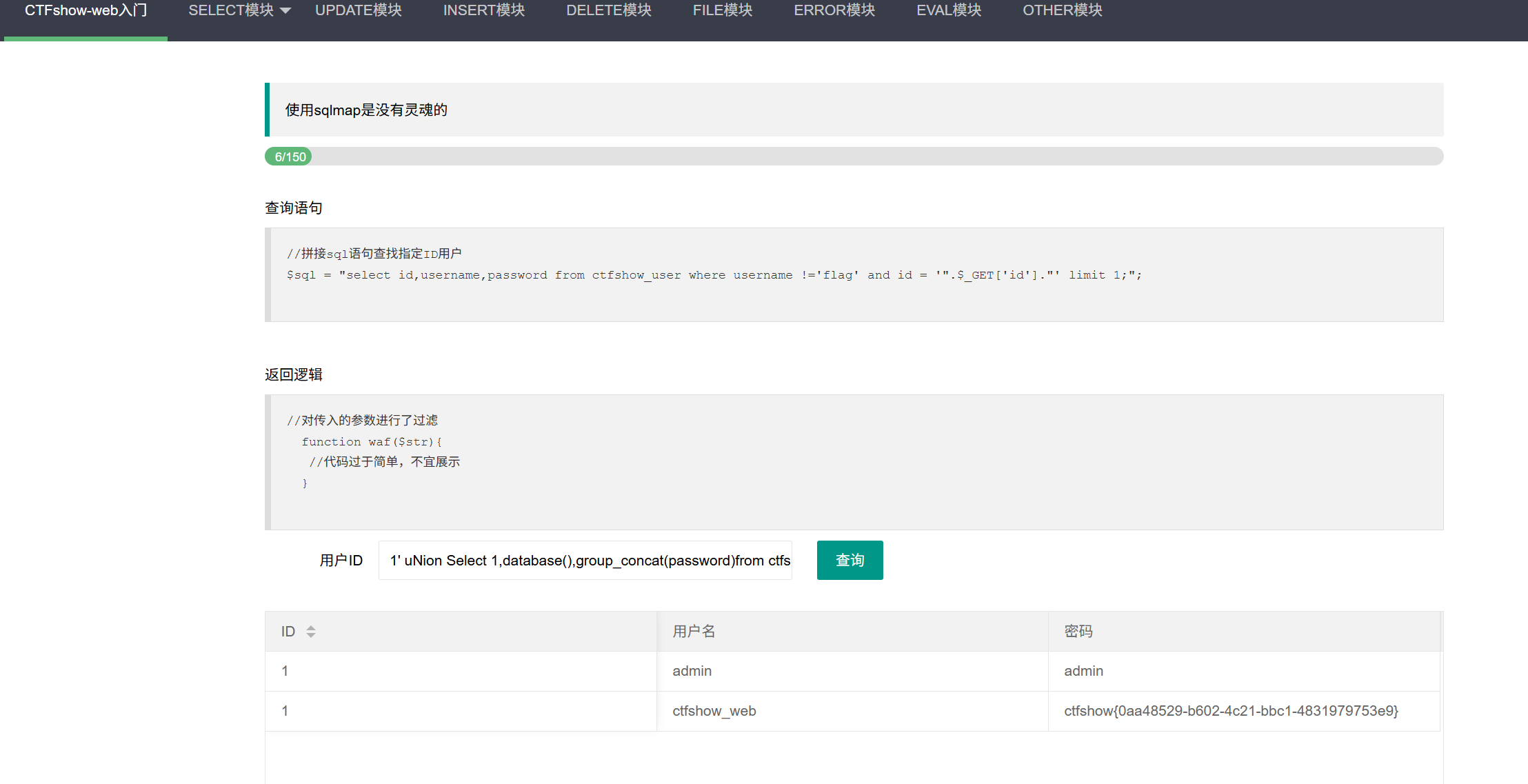Open the FILE模块 menu
This screenshot has width=1528, height=784.
pos(722,11)
